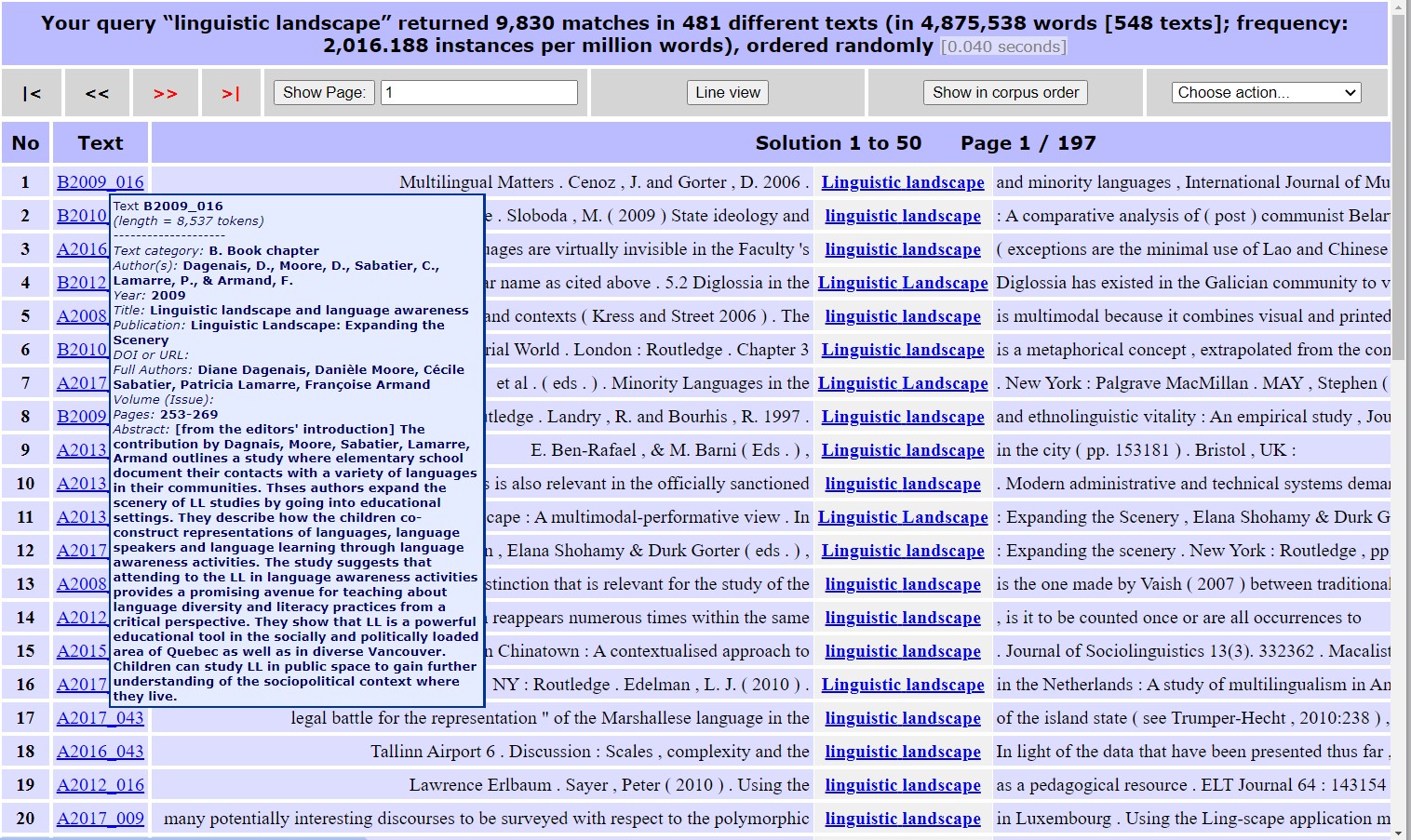
Task: Advance to the next results page
Action: tap(166, 93)
